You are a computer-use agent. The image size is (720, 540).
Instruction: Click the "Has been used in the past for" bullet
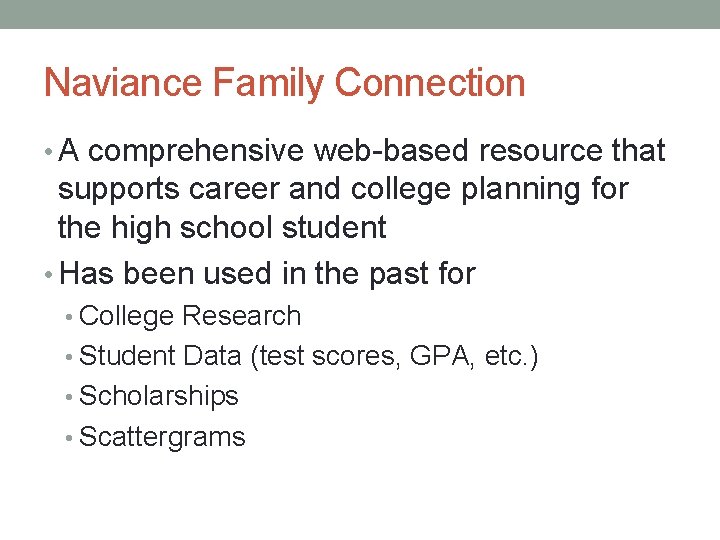(x=267, y=273)
